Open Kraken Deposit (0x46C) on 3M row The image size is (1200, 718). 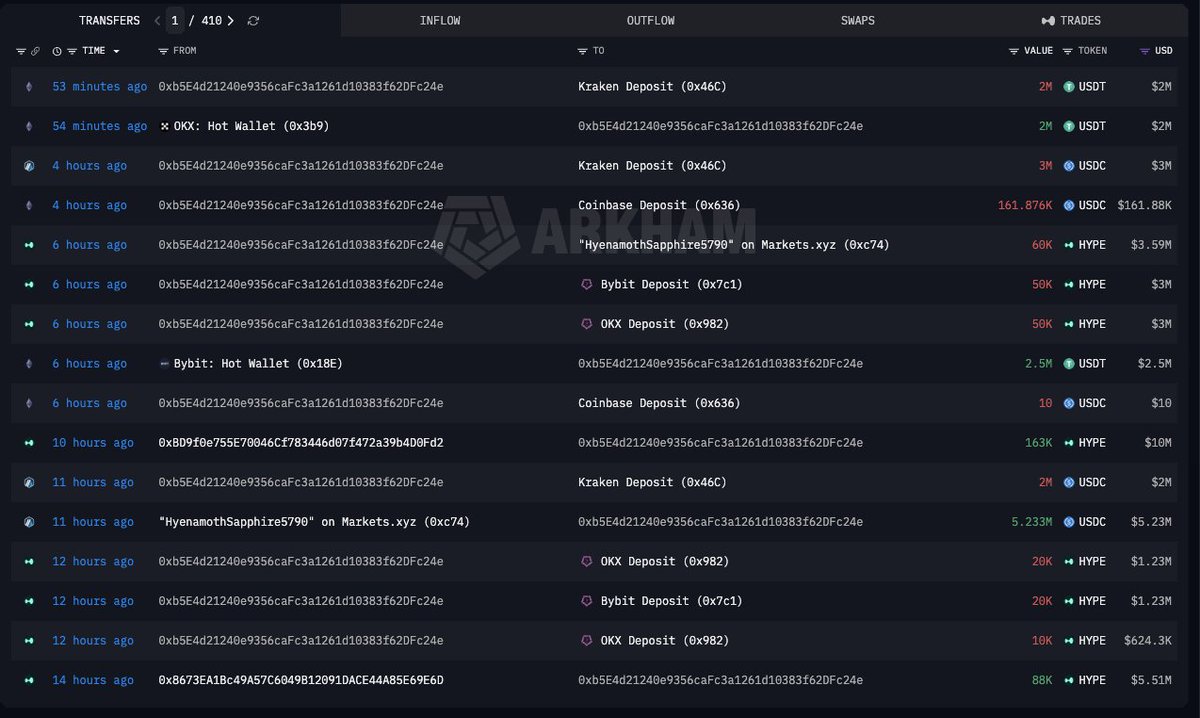pyautogui.click(x=652, y=166)
